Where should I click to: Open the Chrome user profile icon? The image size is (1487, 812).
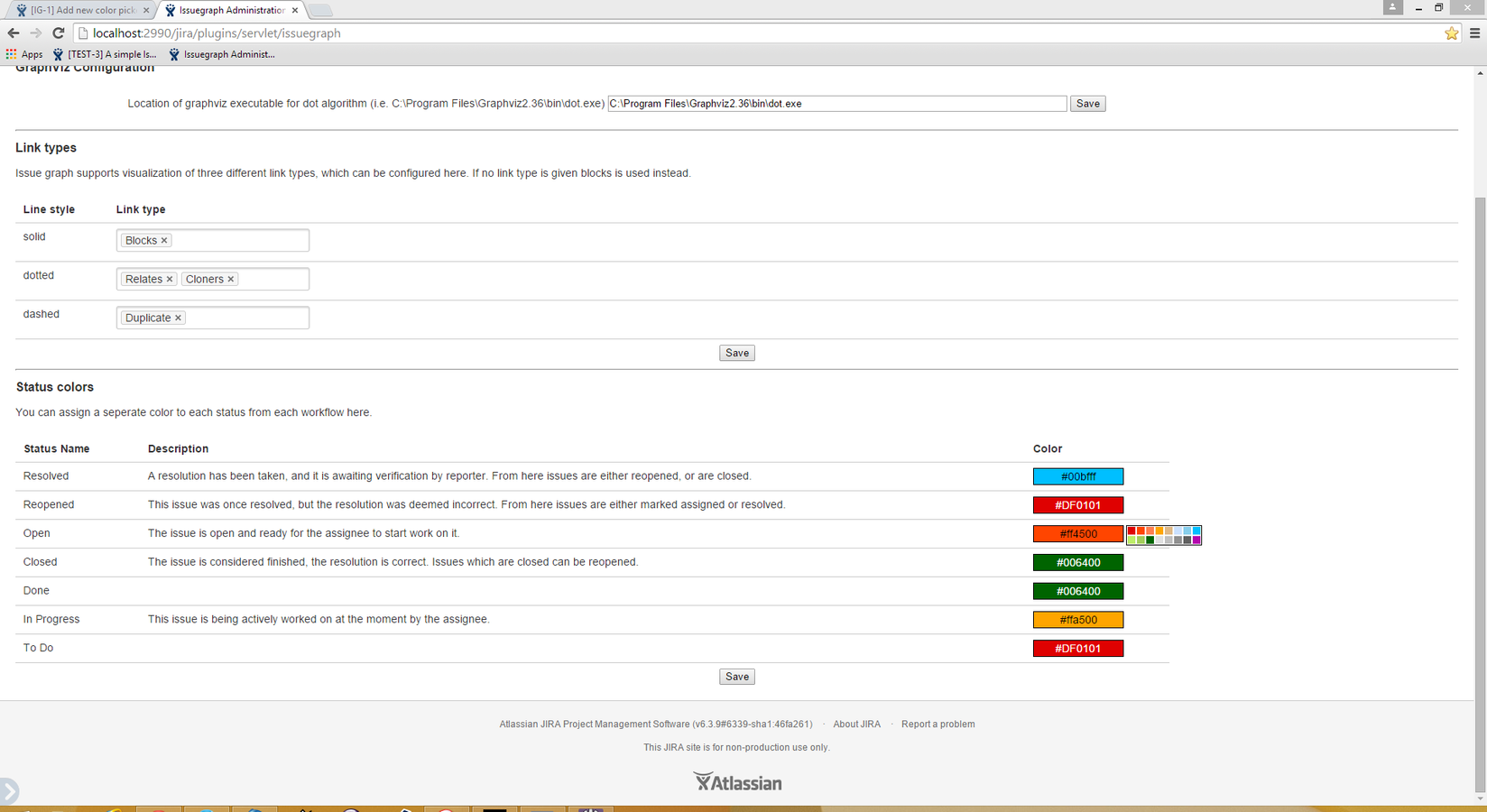pos(1392,7)
